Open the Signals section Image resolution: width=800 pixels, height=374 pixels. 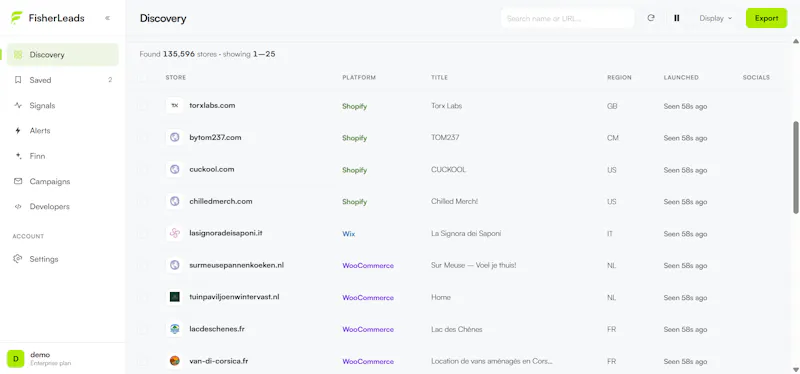63,106
